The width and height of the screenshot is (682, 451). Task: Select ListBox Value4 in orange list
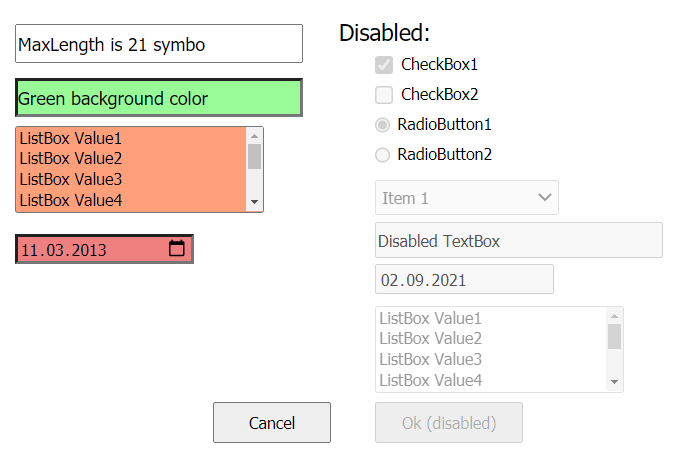(71, 200)
